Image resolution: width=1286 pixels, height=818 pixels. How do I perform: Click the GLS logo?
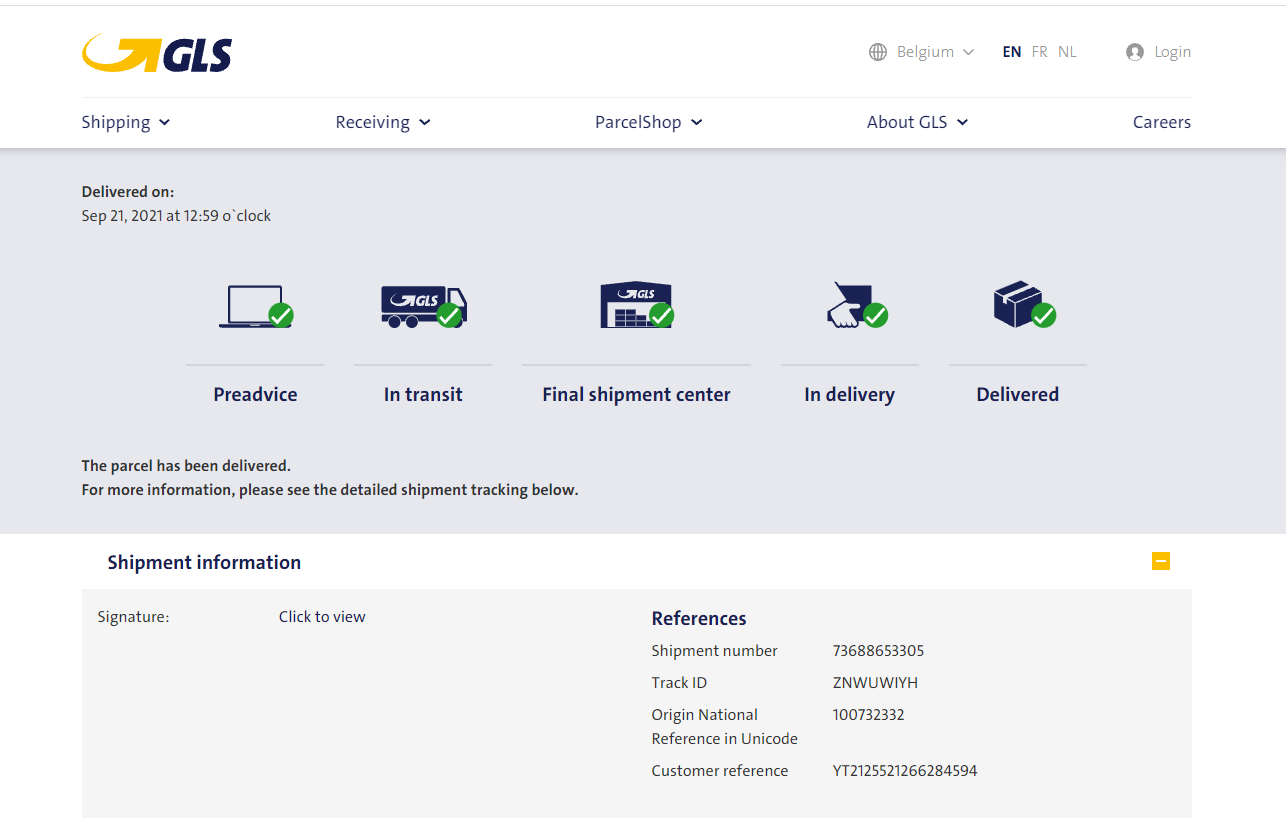(x=157, y=53)
